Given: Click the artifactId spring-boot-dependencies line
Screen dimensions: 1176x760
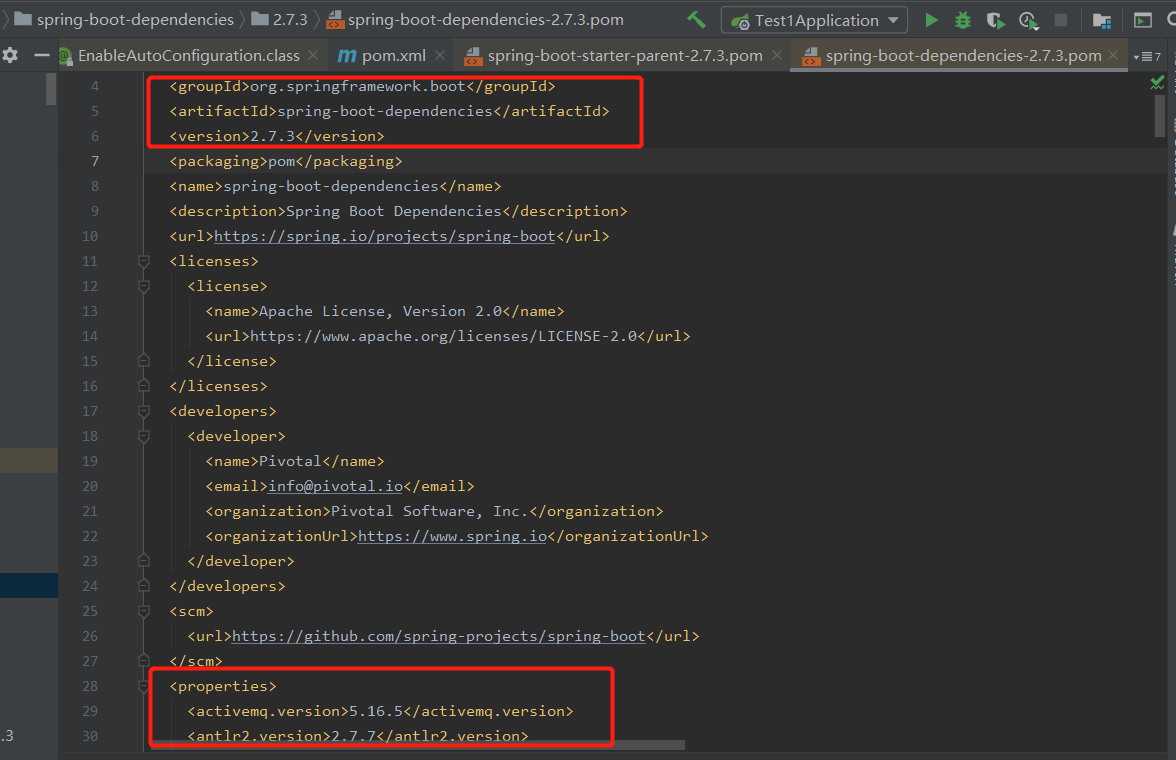Looking at the screenshot, I should 389,111.
